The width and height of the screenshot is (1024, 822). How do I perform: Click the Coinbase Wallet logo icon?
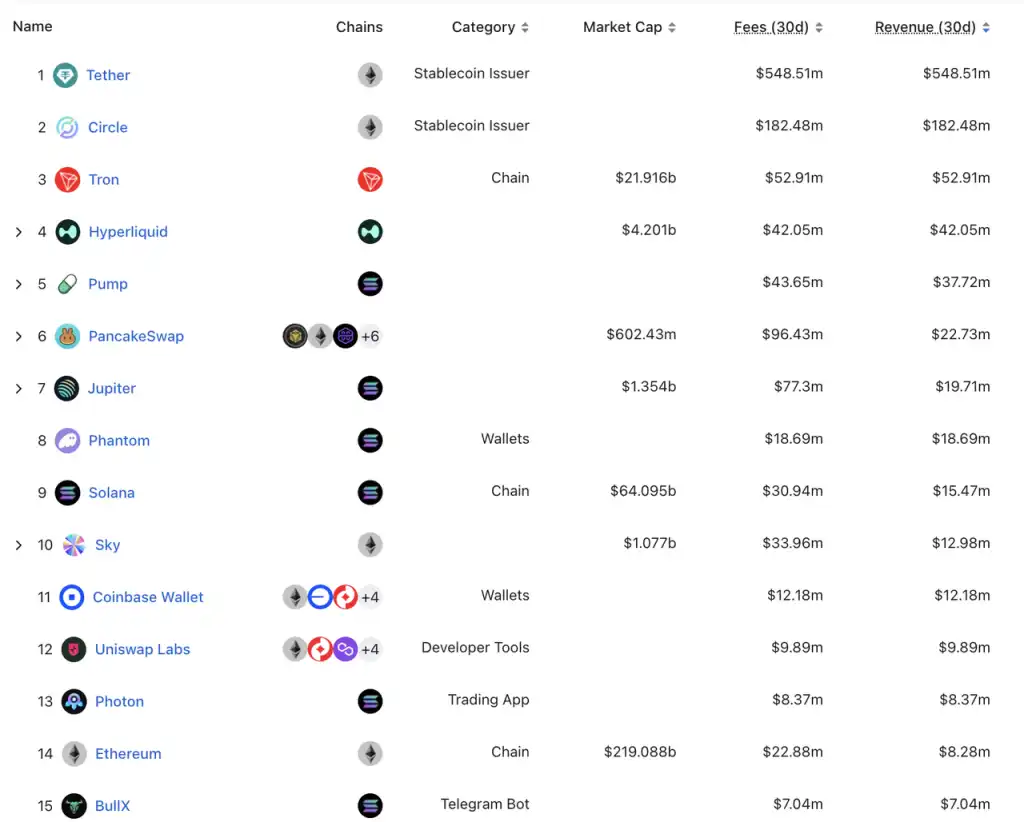(x=72, y=597)
